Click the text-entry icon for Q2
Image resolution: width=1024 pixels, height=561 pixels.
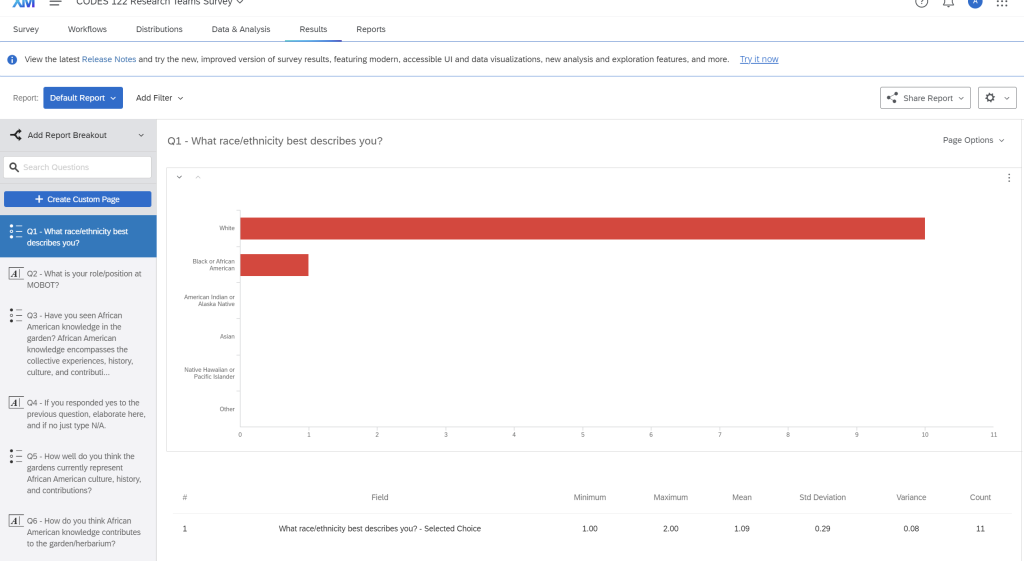point(16,274)
